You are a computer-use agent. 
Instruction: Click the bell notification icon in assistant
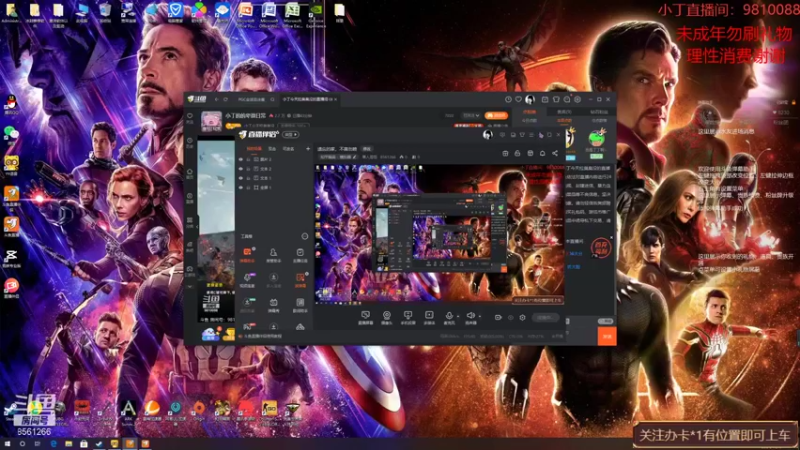pos(542,153)
